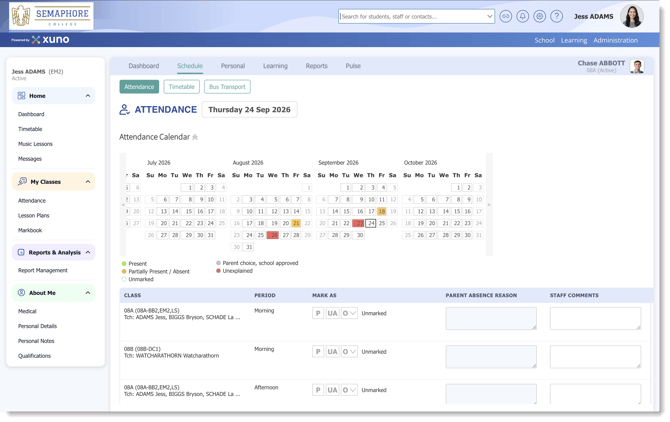Click the About Me person icon

point(21,293)
